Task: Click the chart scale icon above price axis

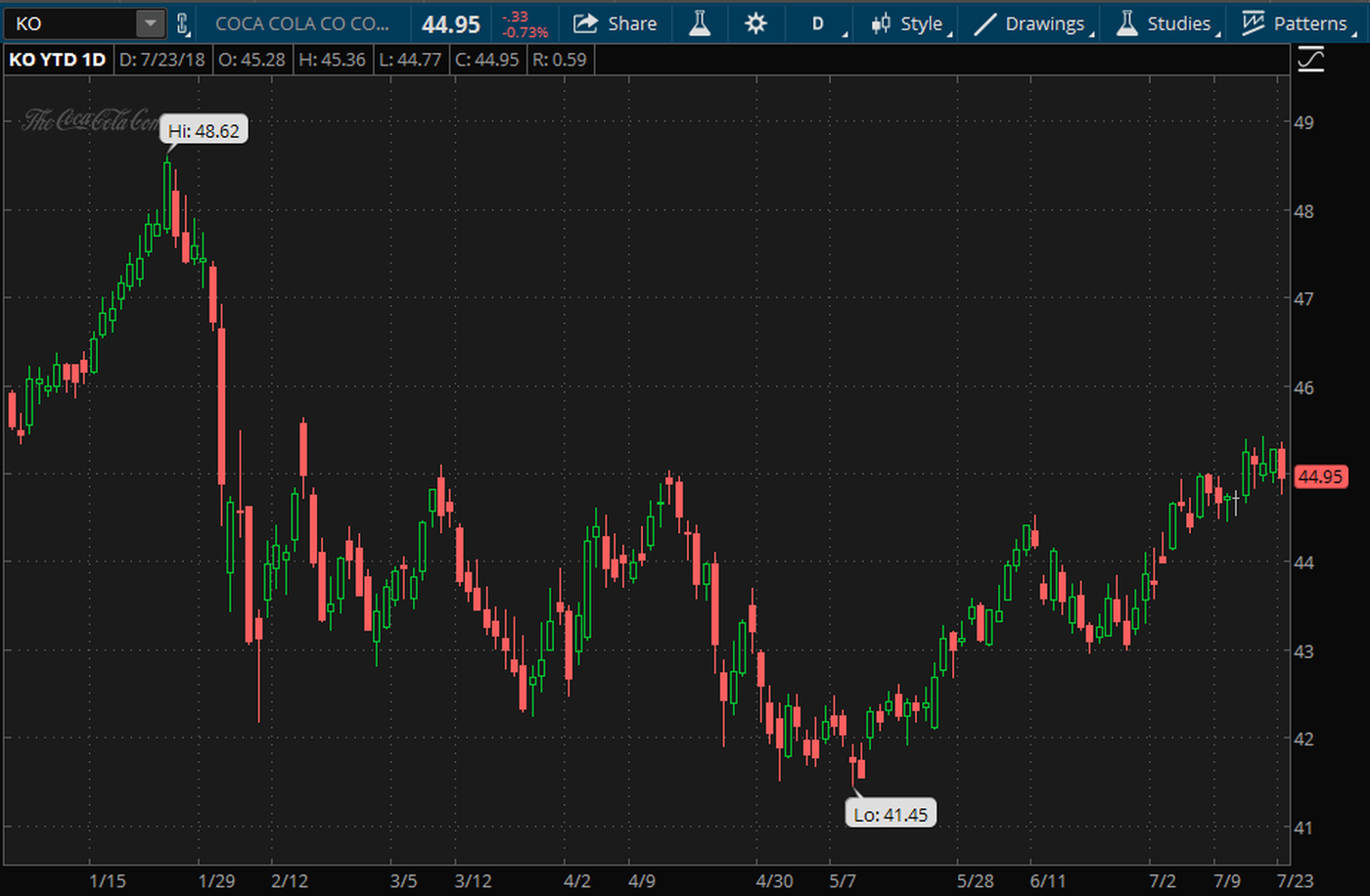Action: pos(1310,61)
